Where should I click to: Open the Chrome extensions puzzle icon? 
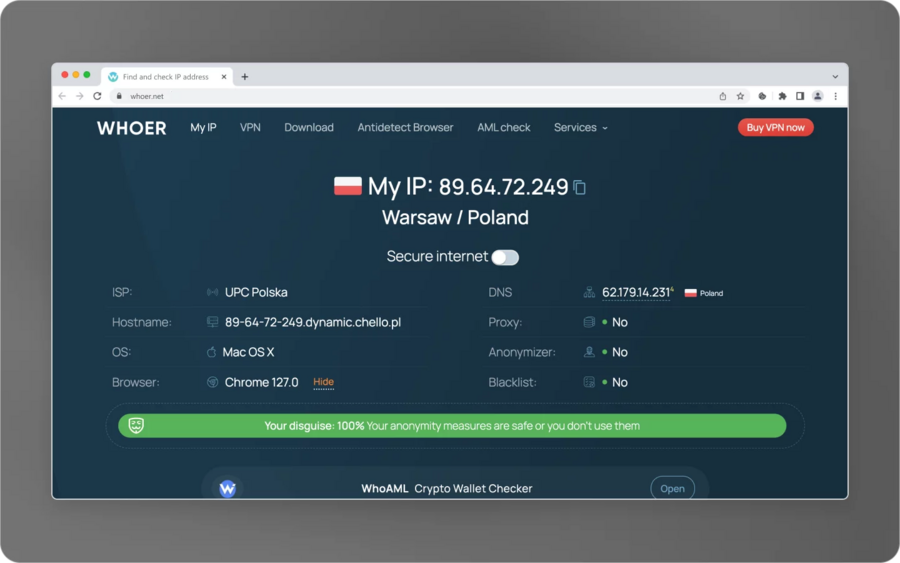[x=782, y=96]
